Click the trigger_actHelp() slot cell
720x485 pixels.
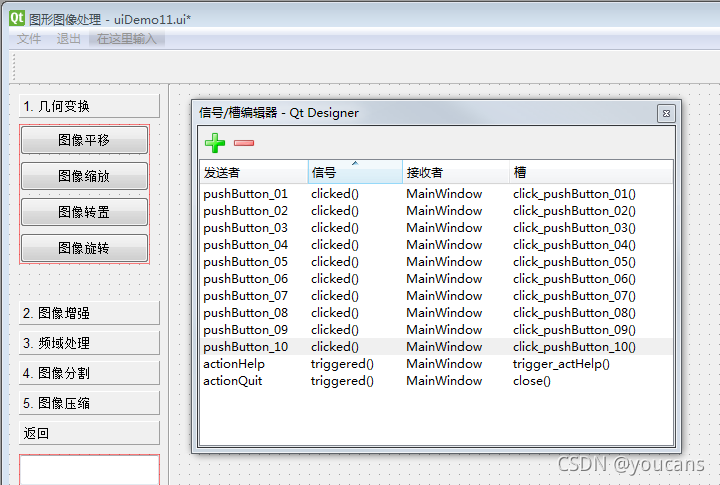tap(561, 364)
